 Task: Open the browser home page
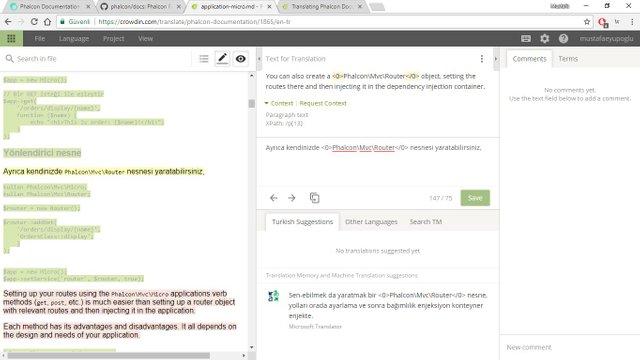coord(47,22)
